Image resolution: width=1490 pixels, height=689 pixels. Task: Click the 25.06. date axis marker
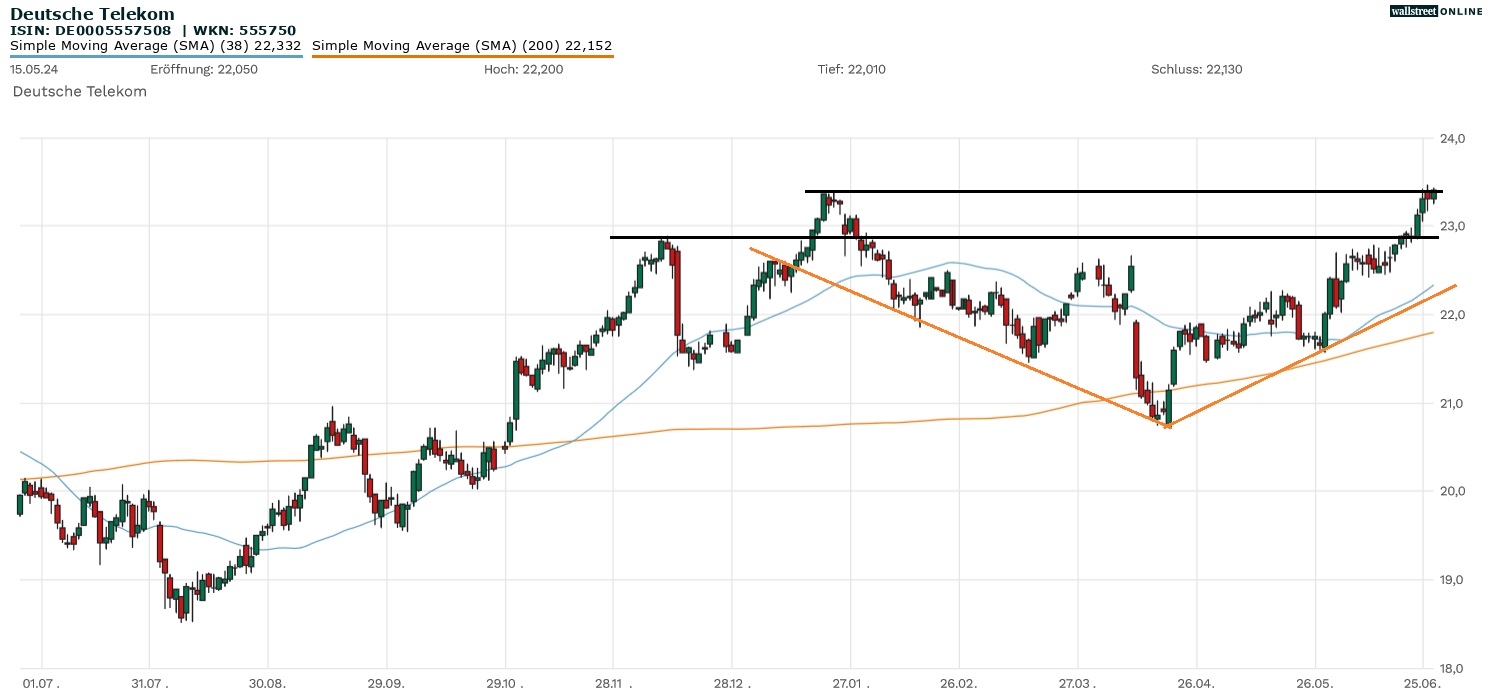[1422, 683]
